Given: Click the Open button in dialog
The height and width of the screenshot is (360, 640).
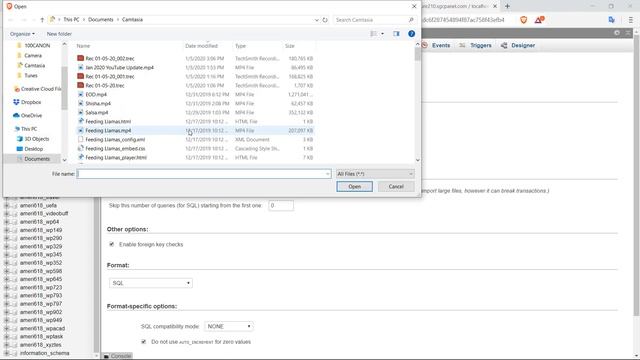Looking at the screenshot, I should coord(354,187).
